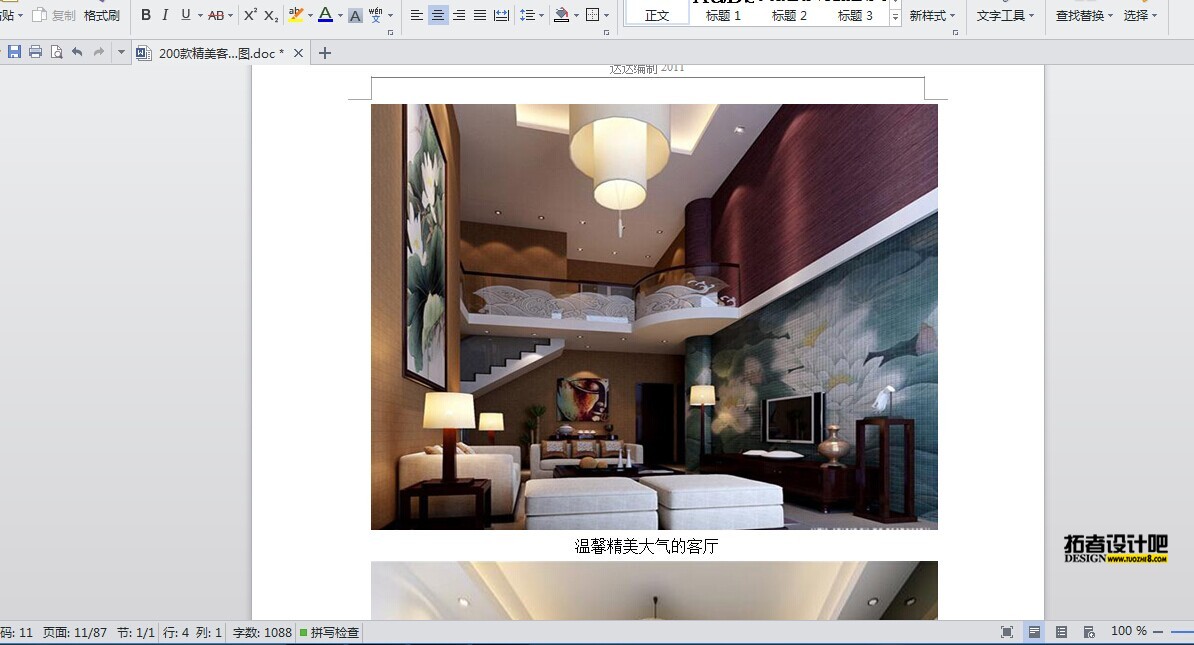This screenshot has width=1194, height=645.
Task: Click the 100 % zoom level
Action: (1129, 631)
